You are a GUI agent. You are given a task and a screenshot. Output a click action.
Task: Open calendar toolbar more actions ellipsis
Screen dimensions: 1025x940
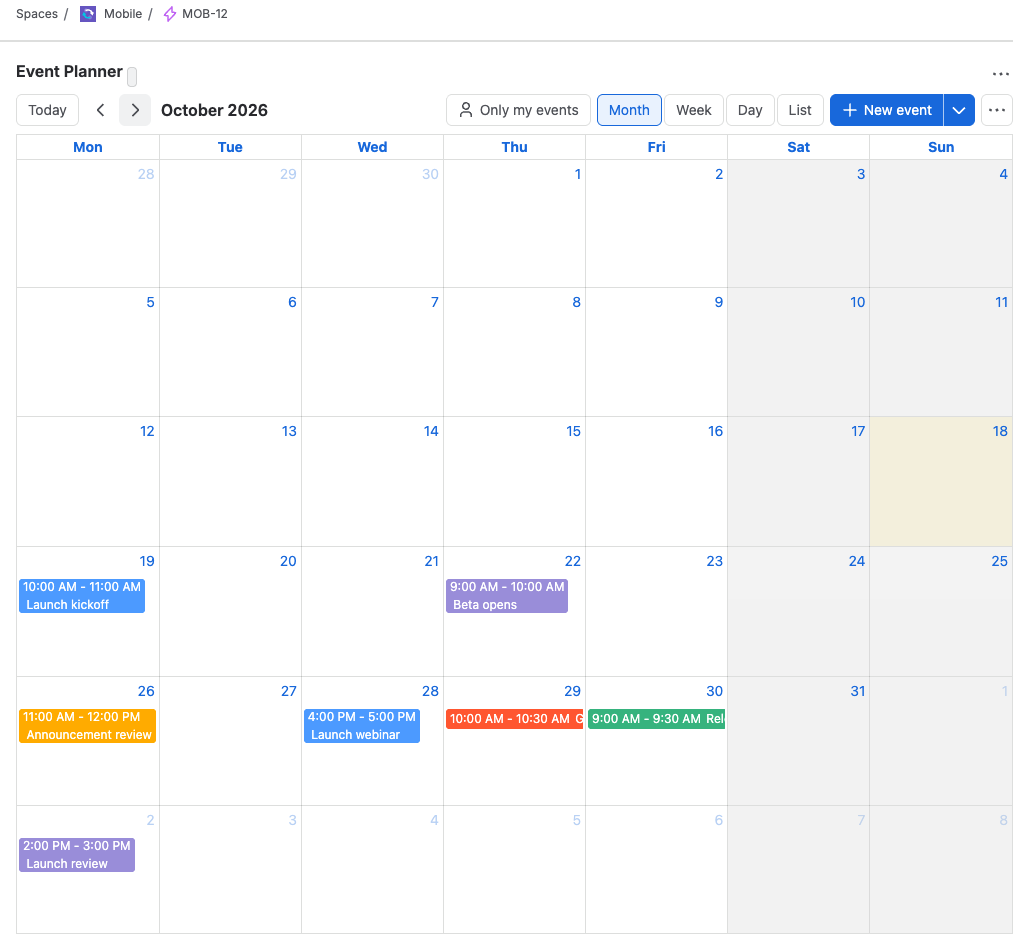tap(996, 110)
